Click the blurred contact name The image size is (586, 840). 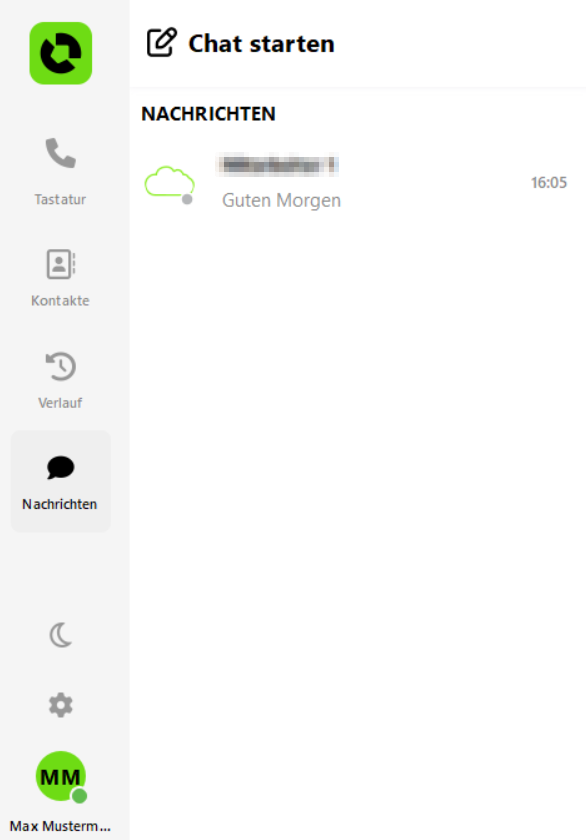[x=277, y=164]
